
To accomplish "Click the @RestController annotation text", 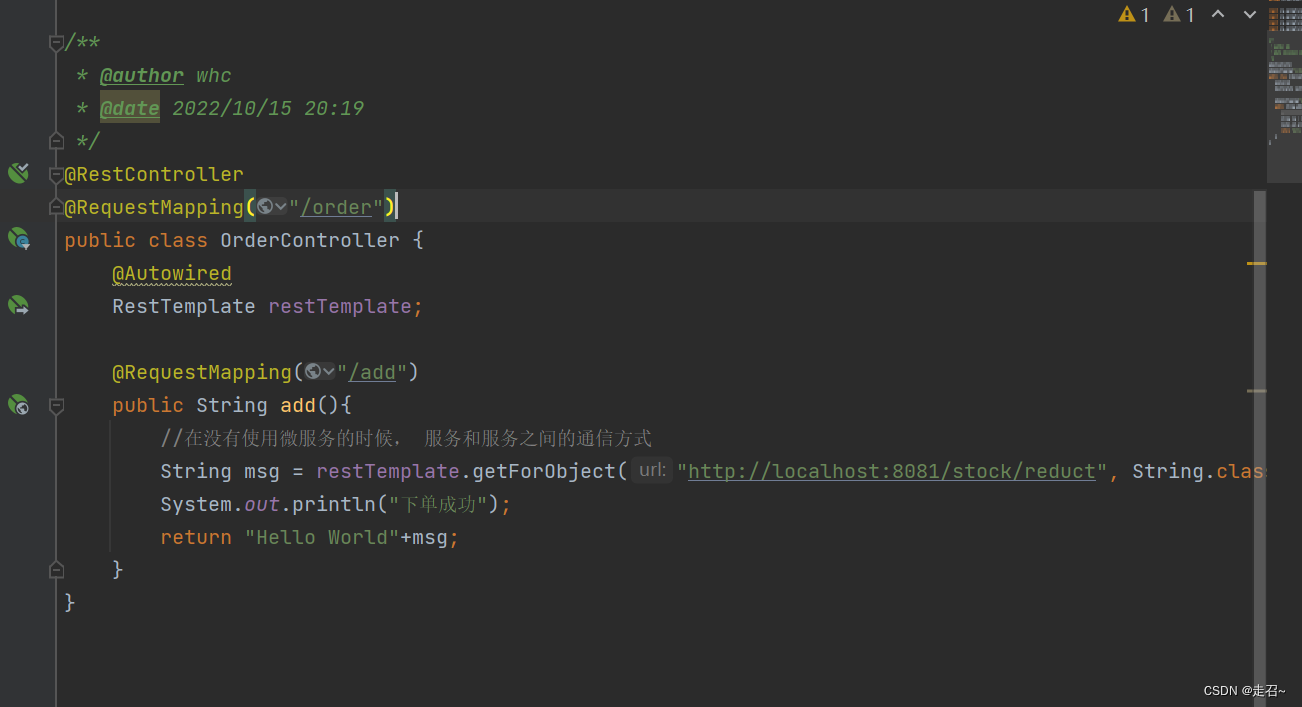I will tap(154, 174).
